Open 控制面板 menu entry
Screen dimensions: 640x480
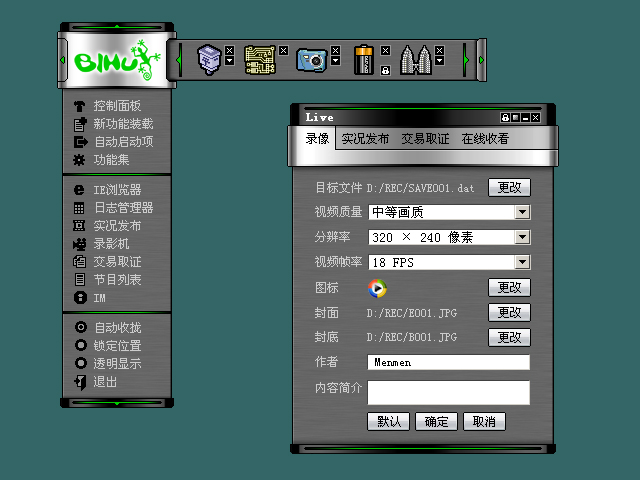click(117, 106)
